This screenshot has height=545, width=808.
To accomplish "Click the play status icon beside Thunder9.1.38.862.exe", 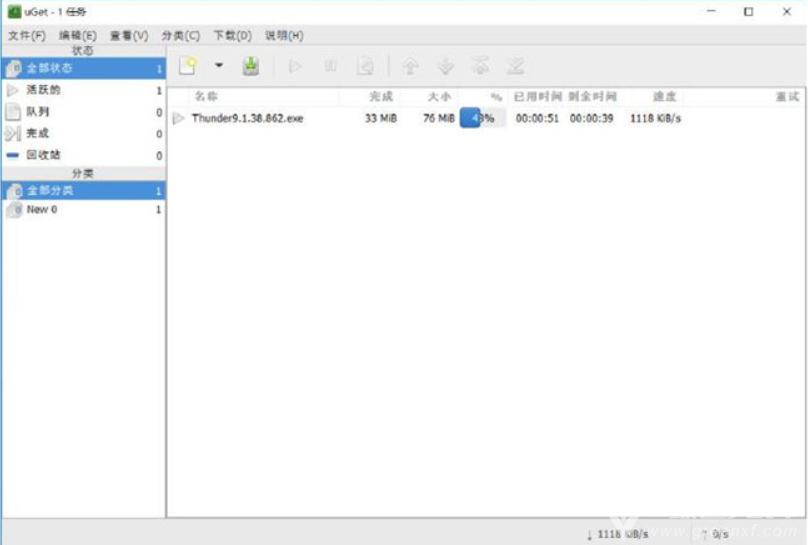I will (x=178, y=118).
